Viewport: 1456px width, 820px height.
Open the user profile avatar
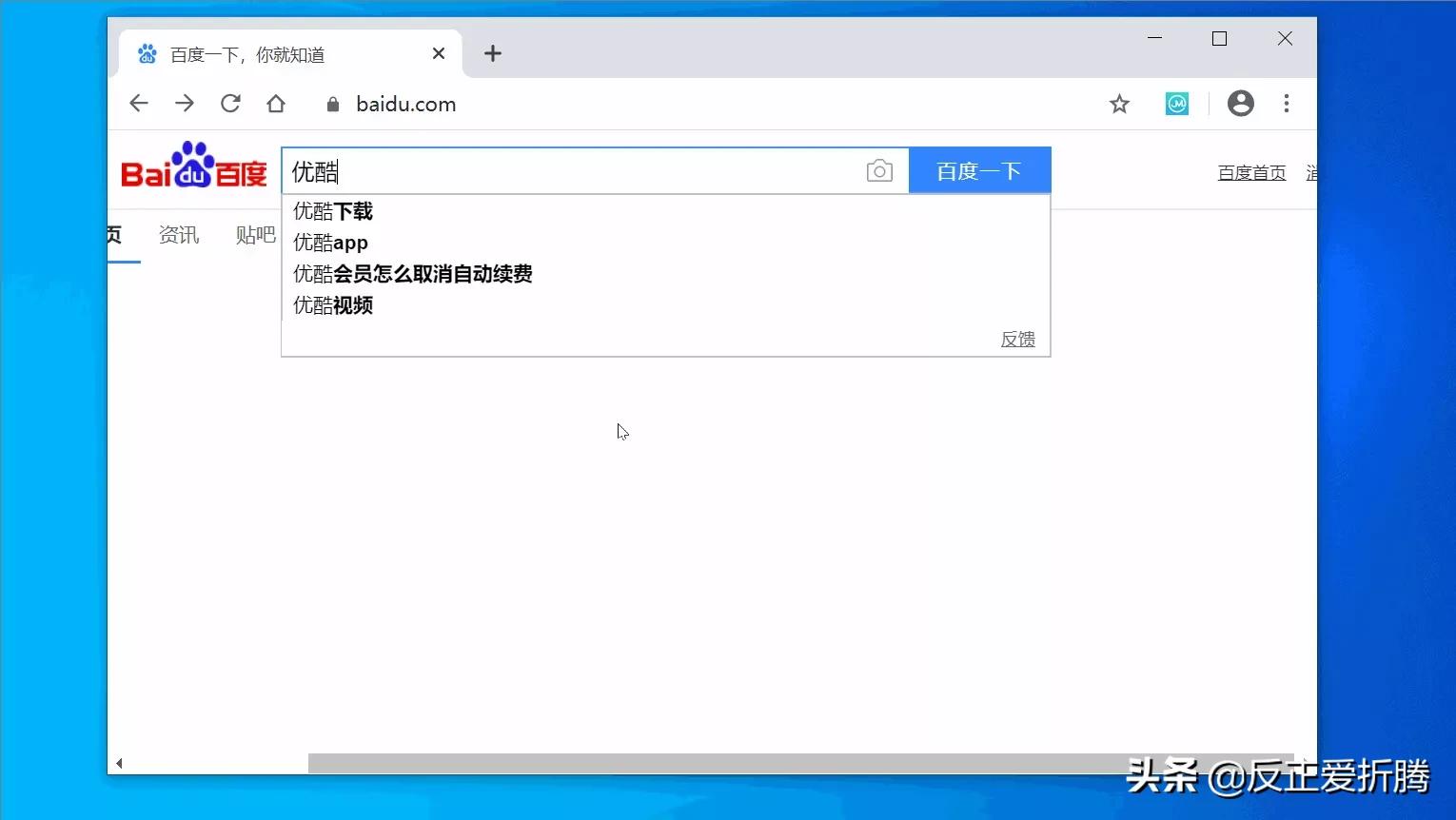pos(1240,104)
